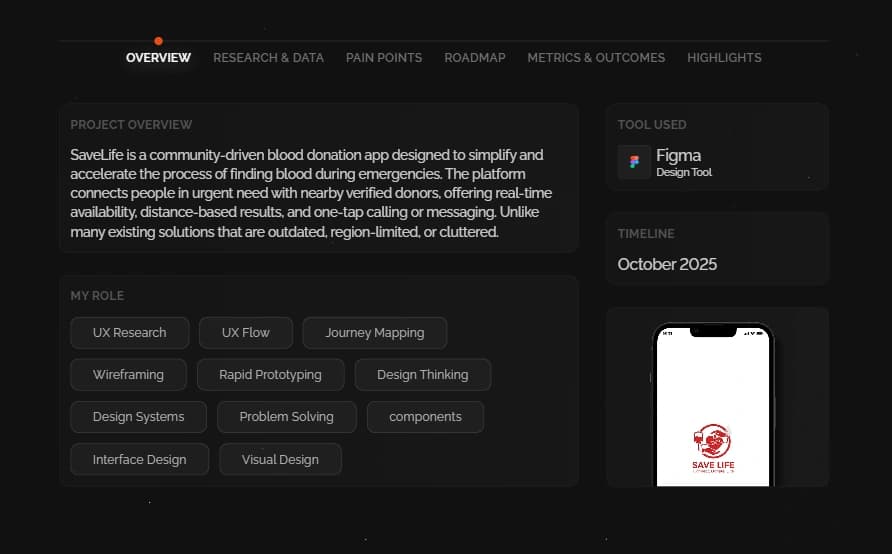View the Highlights tab
This screenshot has width=892, height=554.
click(x=724, y=57)
